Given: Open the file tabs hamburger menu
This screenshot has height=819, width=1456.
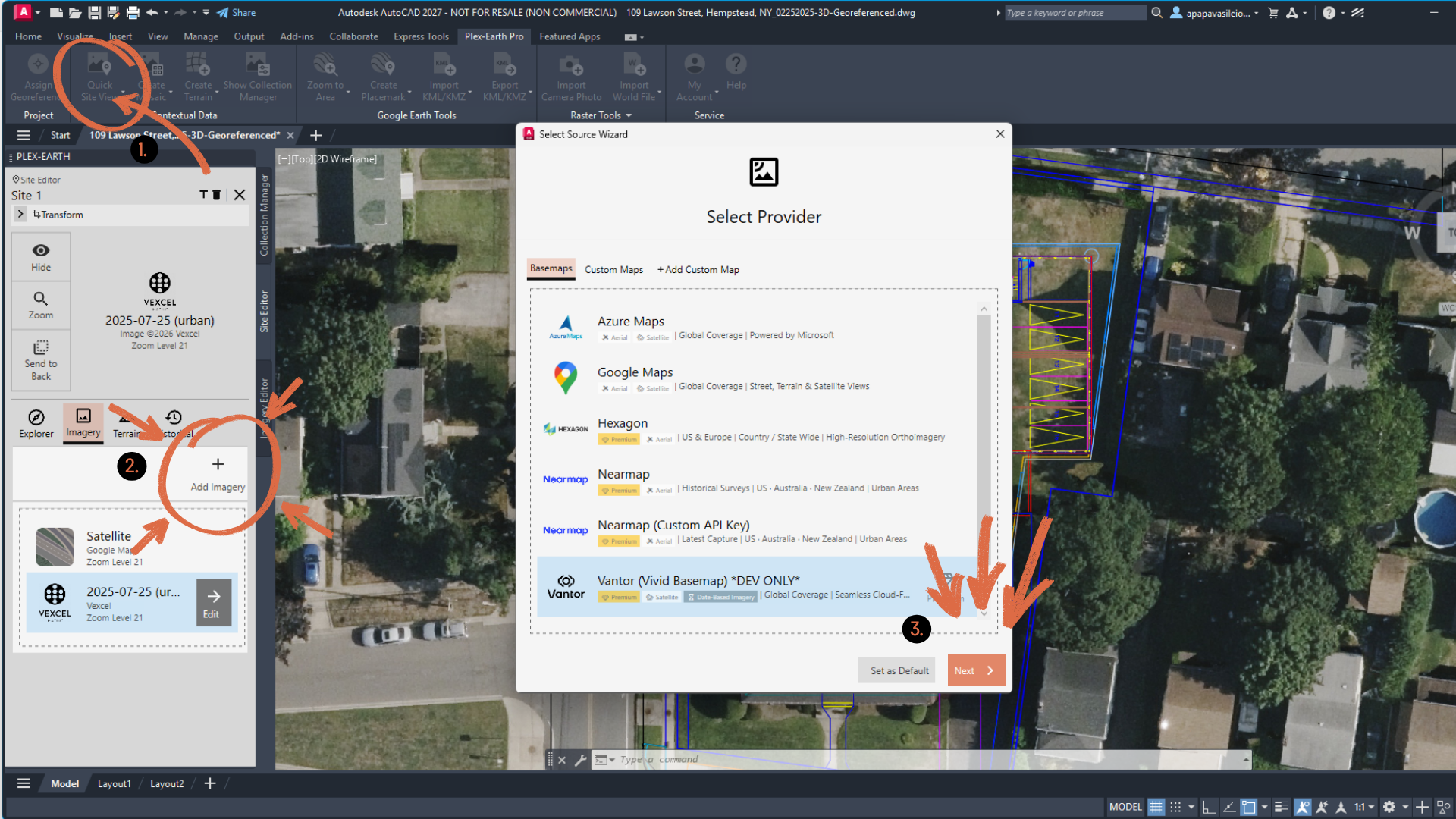Looking at the screenshot, I should [x=24, y=135].
